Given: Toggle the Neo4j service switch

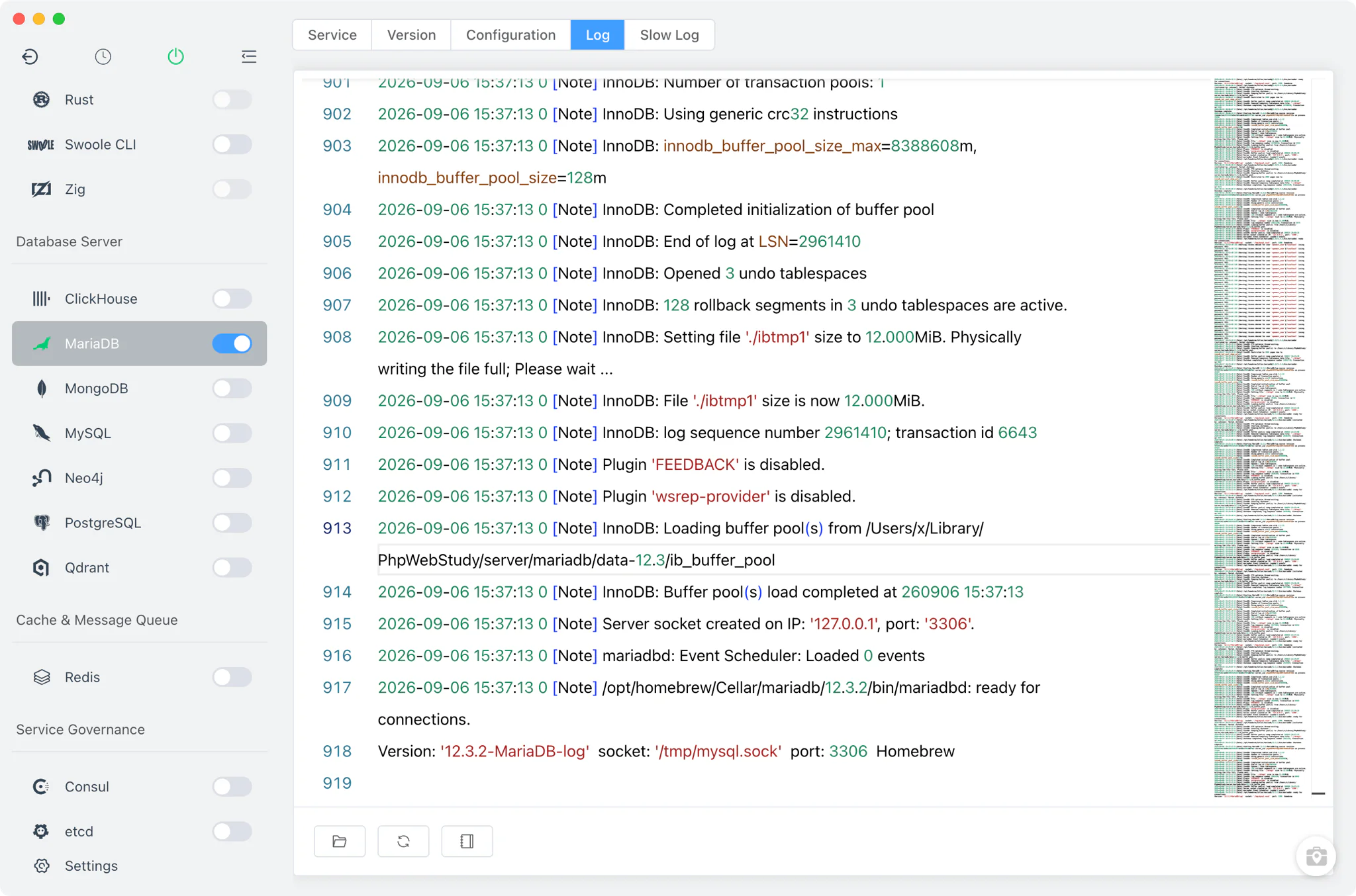Looking at the screenshot, I should [232, 478].
